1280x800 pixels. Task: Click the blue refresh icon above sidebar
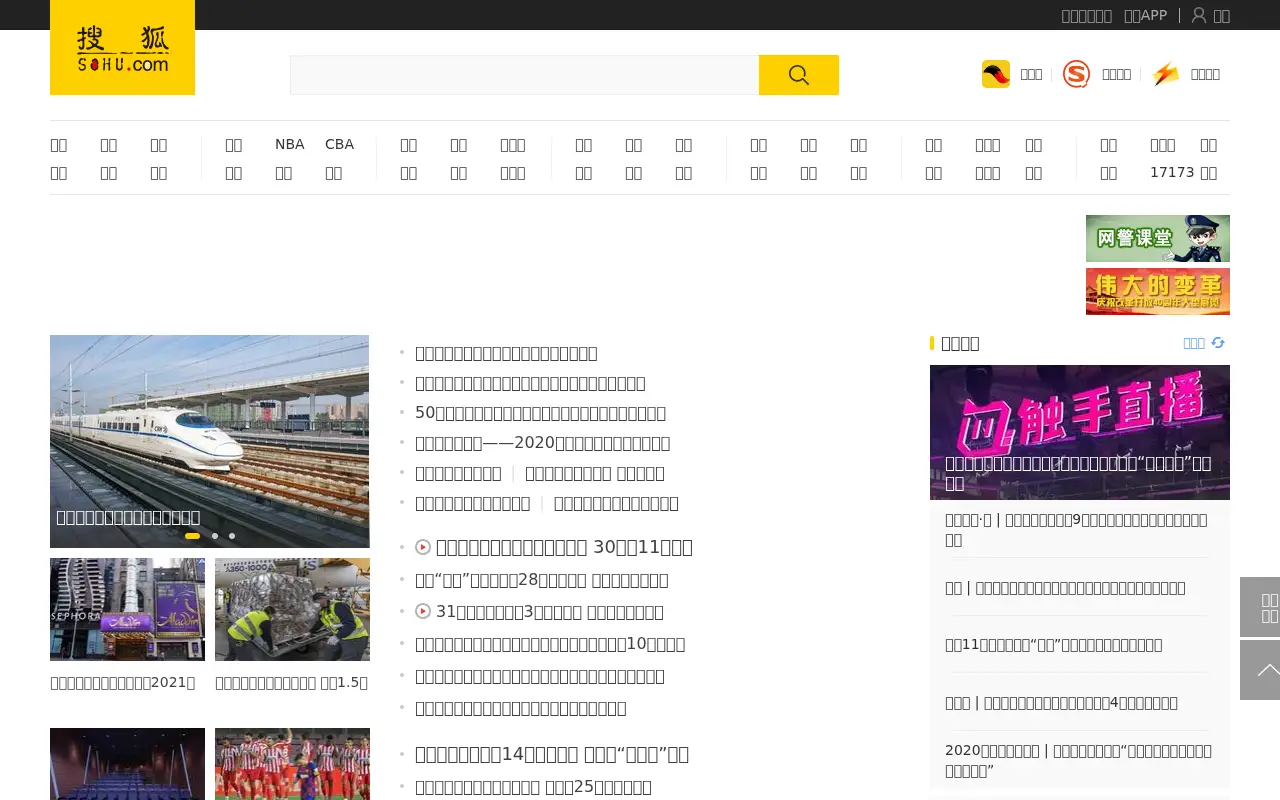click(1218, 343)
